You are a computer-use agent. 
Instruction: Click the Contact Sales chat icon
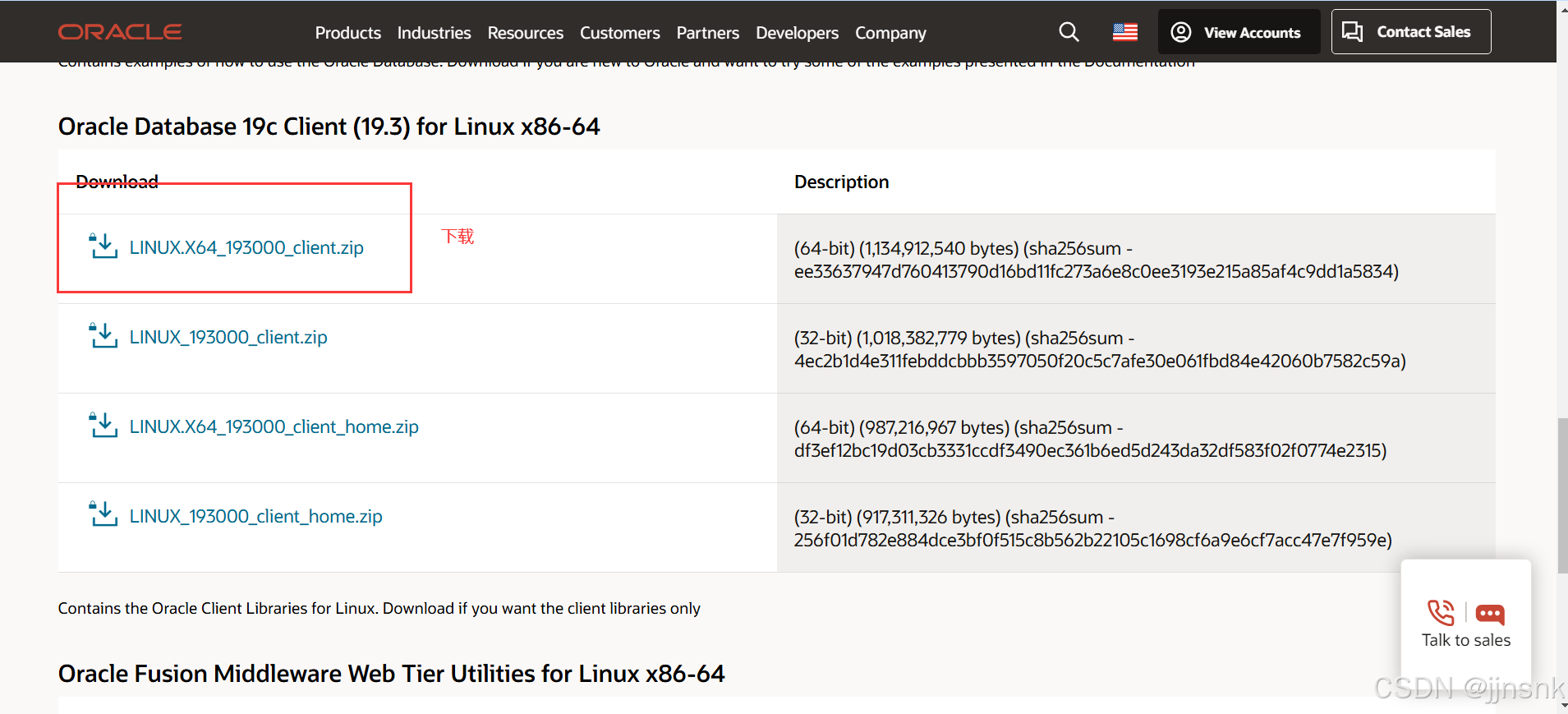point(1352,32)
